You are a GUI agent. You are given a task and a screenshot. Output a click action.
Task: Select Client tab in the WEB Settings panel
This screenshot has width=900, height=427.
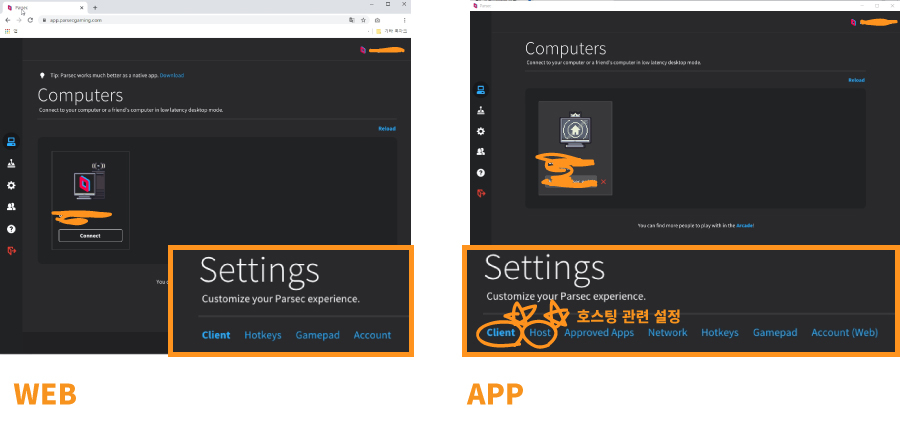pyautogui.click(x=216, y=335)
